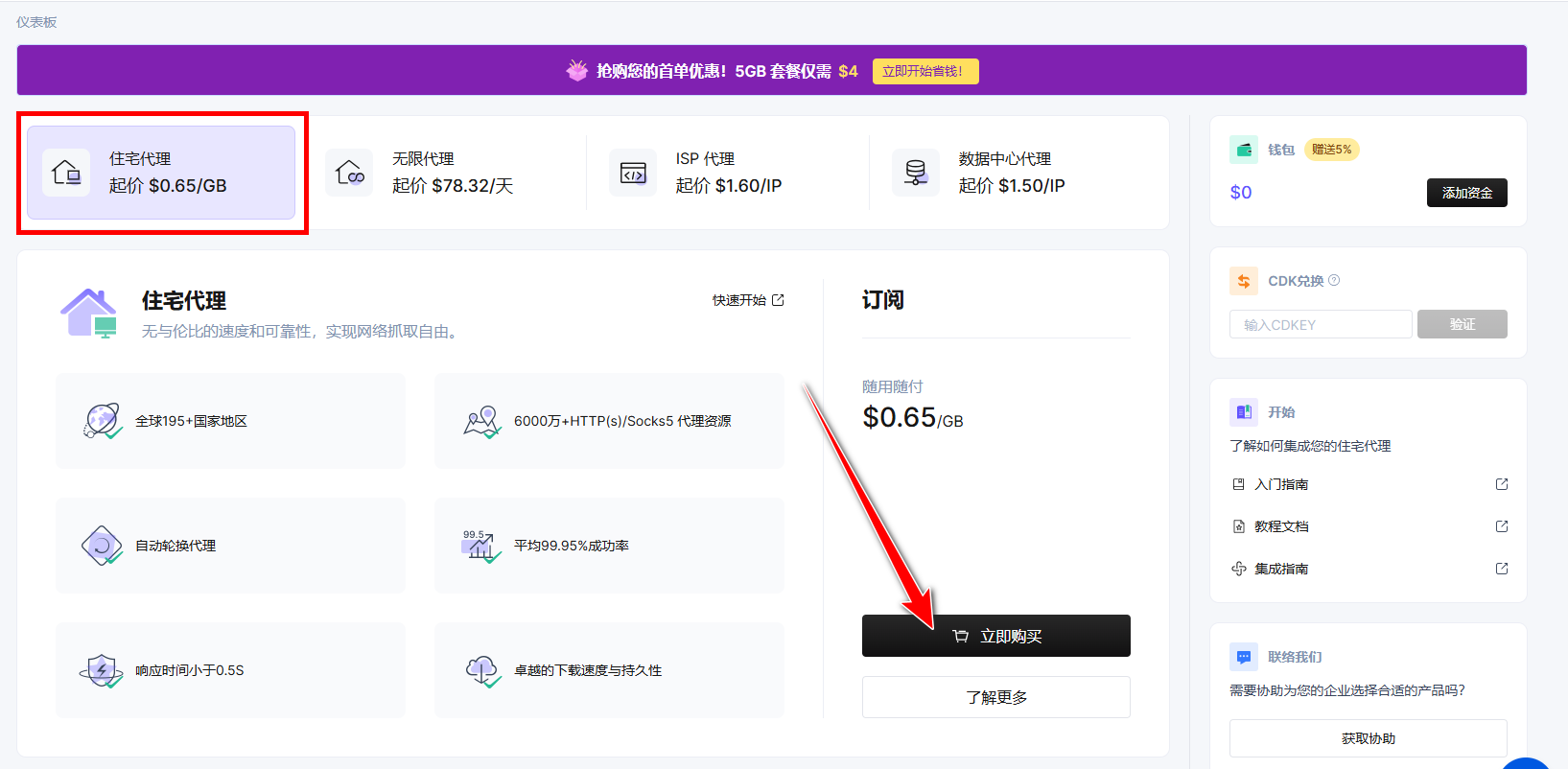
Task: Open external link icon beside 教程文档
Action: pos(1502,526)
